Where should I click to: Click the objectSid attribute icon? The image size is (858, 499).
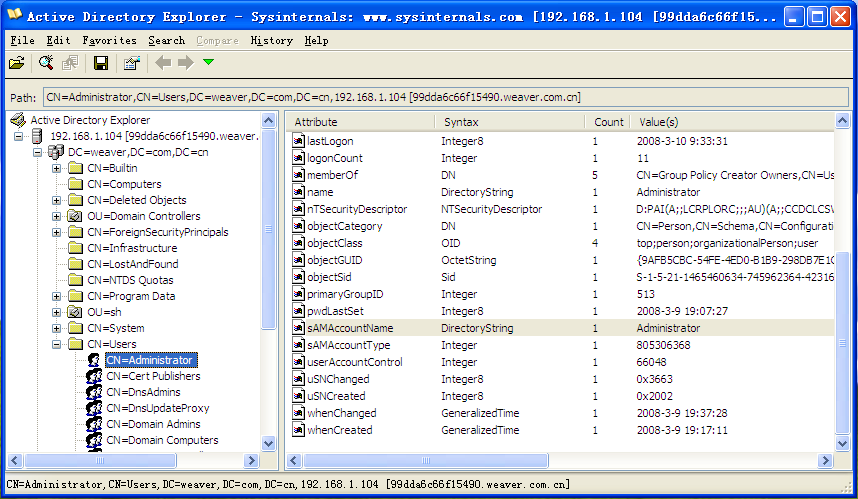(298, 277)
